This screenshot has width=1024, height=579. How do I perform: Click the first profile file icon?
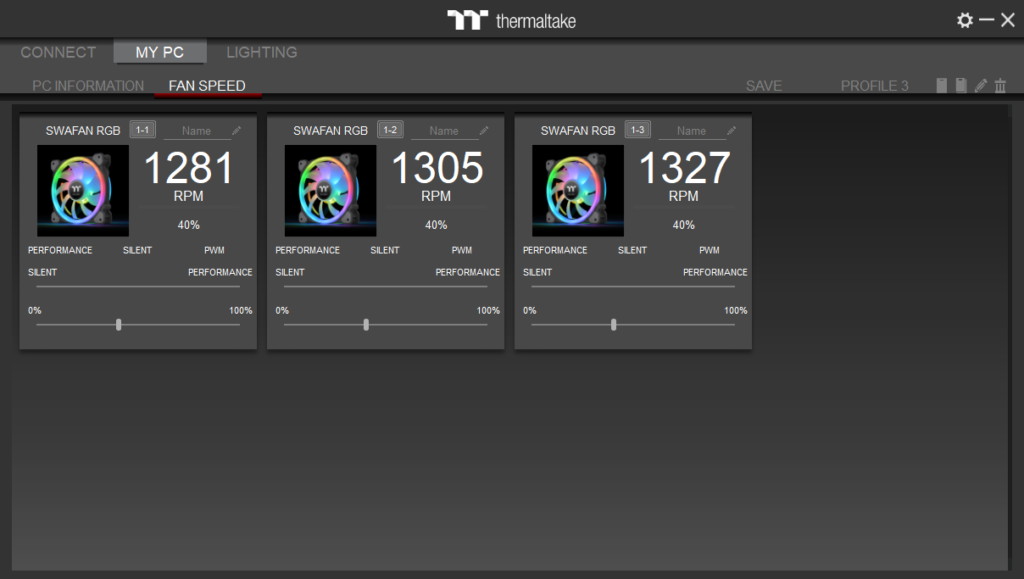pyautogui.click(x=941, y=86)
